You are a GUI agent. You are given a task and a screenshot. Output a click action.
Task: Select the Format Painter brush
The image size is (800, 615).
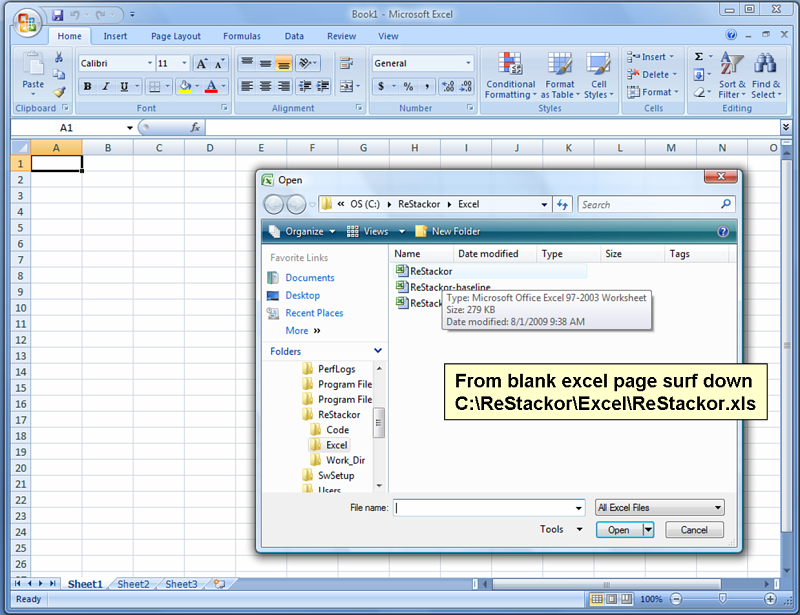point(59,92)
